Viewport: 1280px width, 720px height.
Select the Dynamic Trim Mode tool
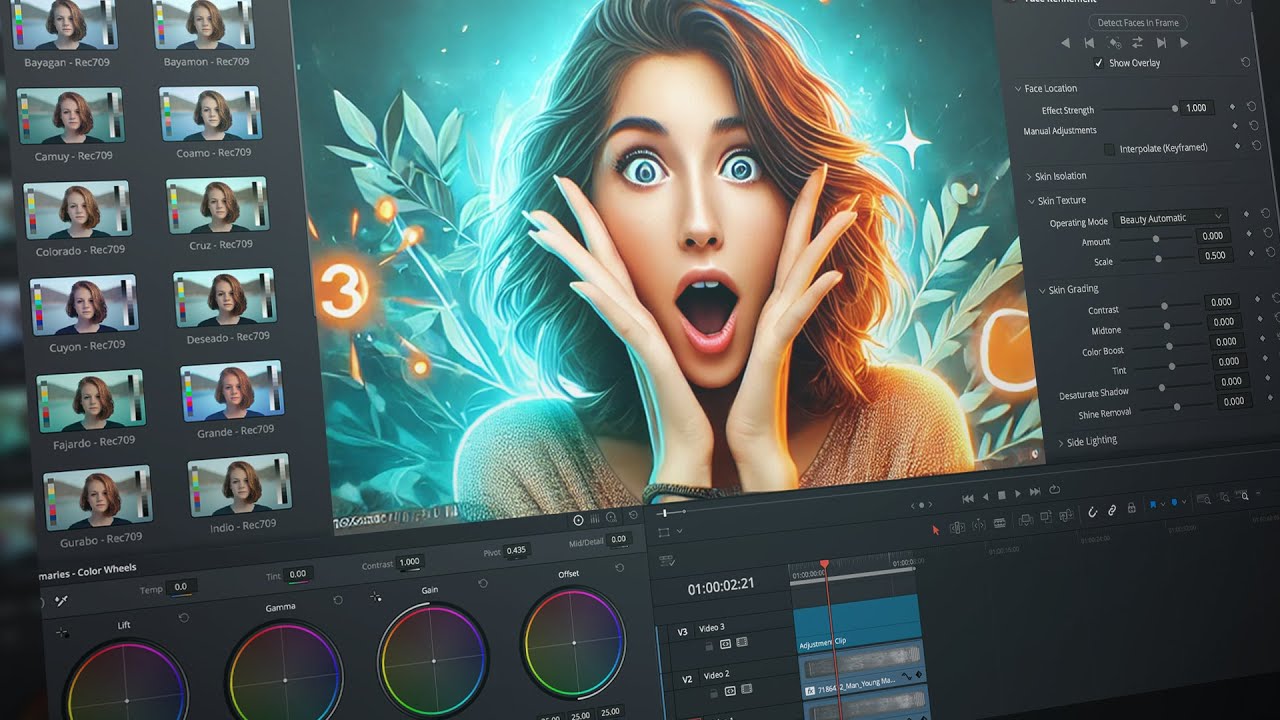(x=979, y=524)
